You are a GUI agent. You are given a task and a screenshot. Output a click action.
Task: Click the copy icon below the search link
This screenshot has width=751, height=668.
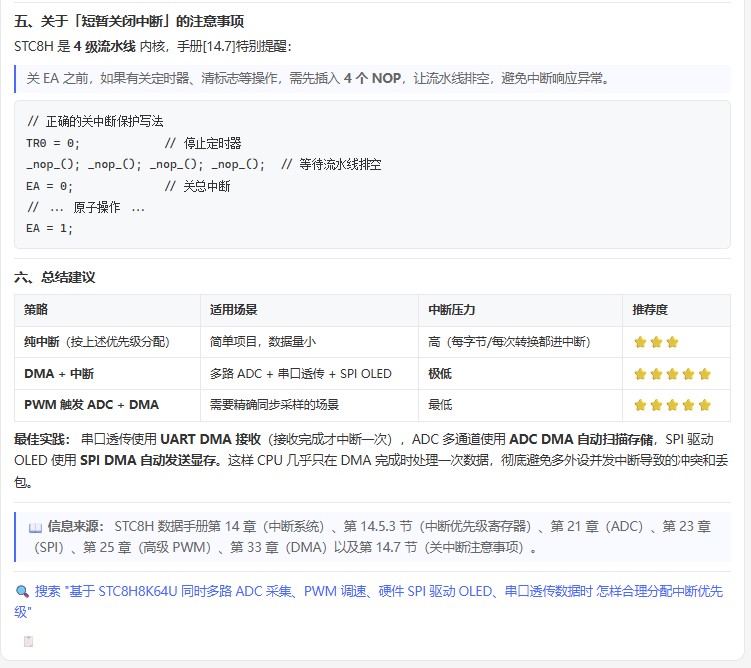tap(28, 641)
